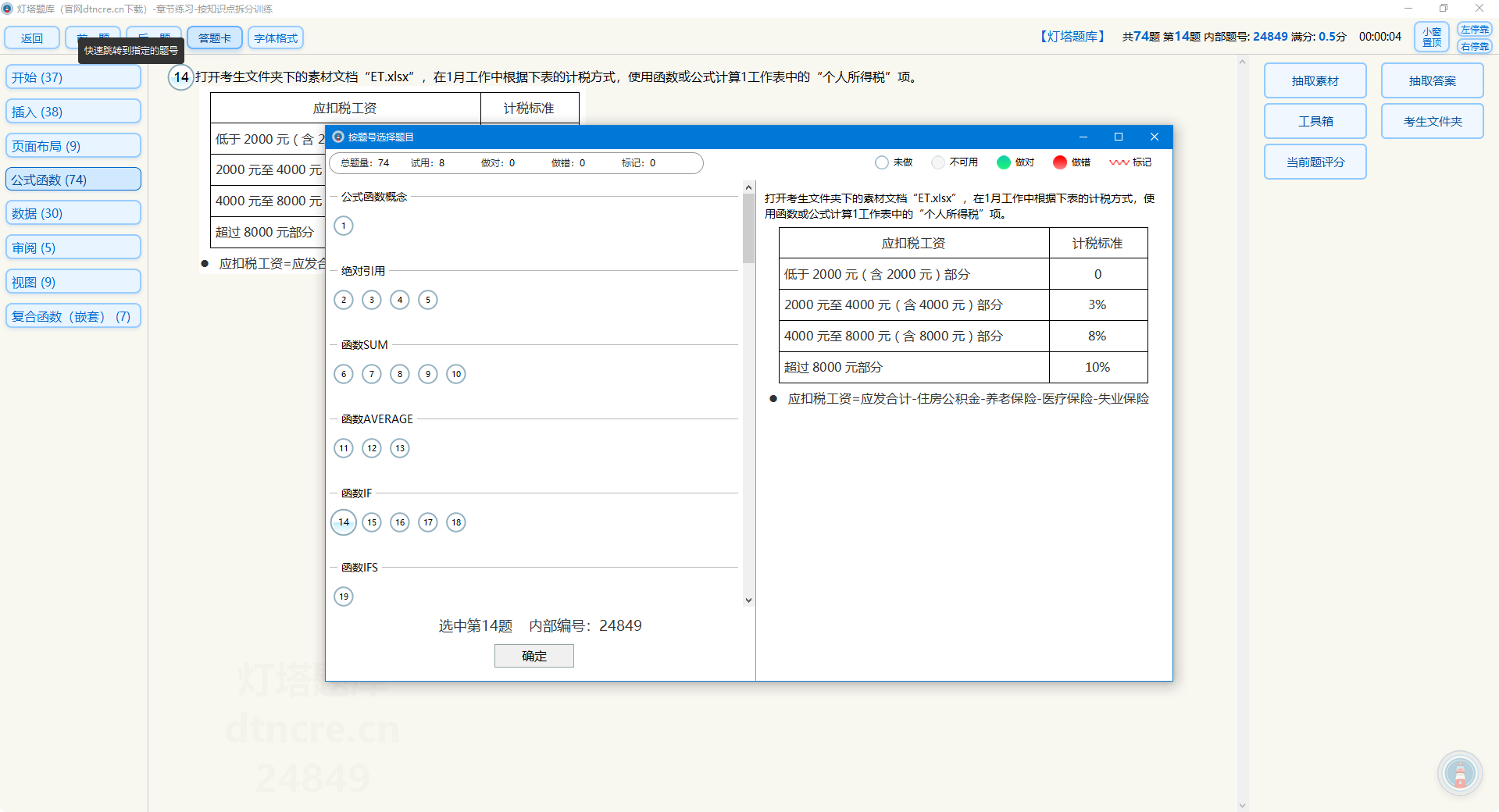This screenshot has width=1499, height=812.
Task: Click the red 做错 legend indicator
Action: [x=1060, y=162]
